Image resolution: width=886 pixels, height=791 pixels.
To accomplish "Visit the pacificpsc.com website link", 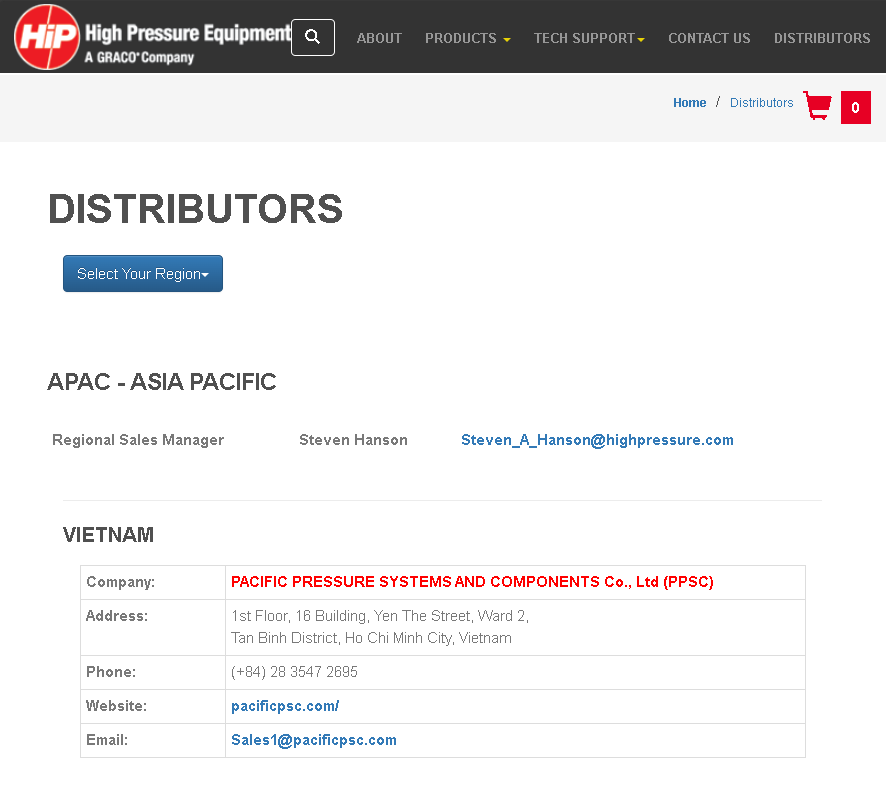I will [285, 706].
